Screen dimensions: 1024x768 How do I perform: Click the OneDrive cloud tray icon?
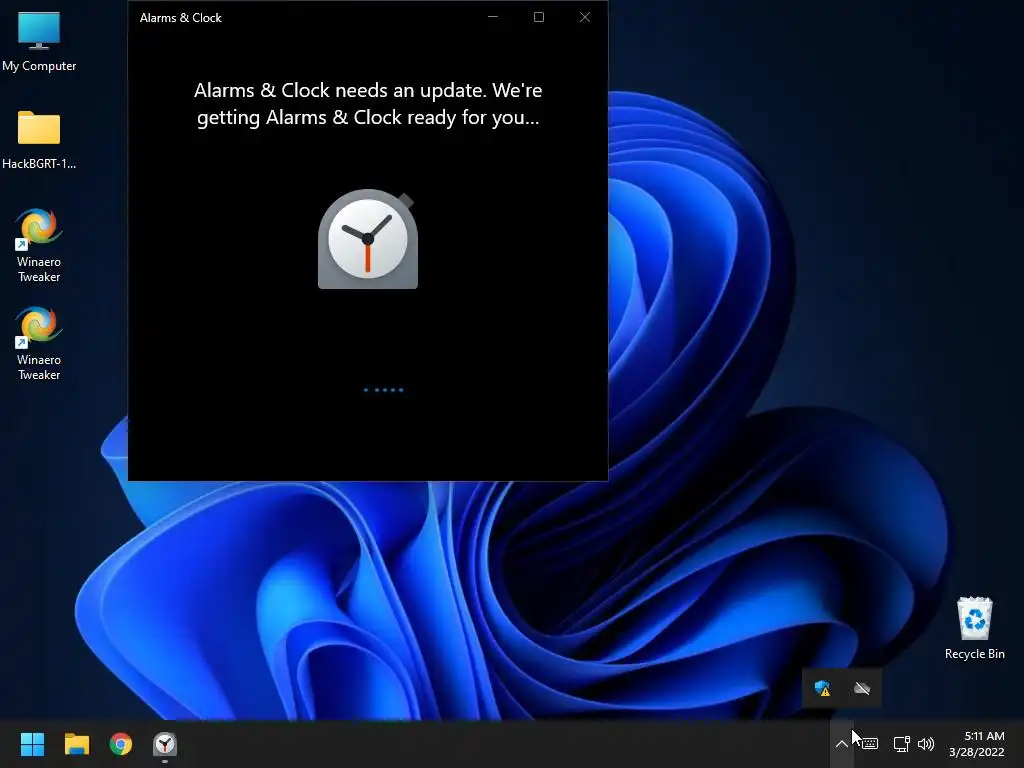[862, 688]
